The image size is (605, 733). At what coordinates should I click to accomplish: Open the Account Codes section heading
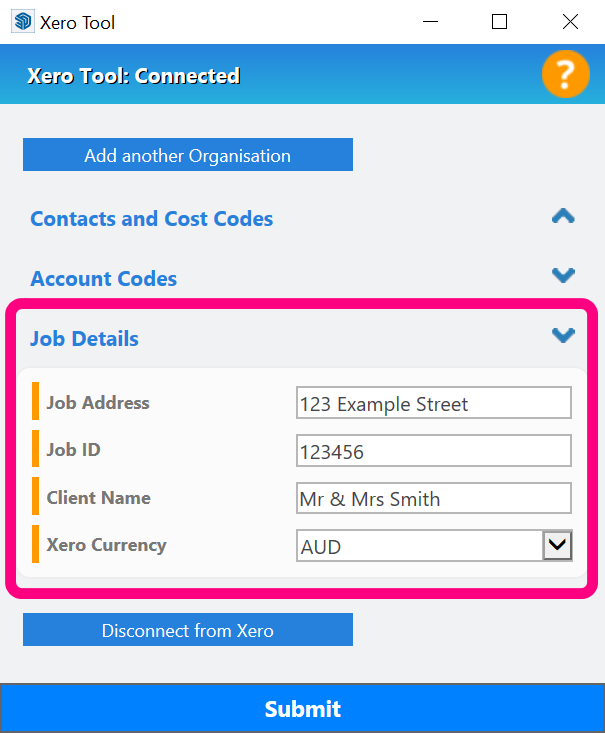pyautogui.click(x=104, y=278)
